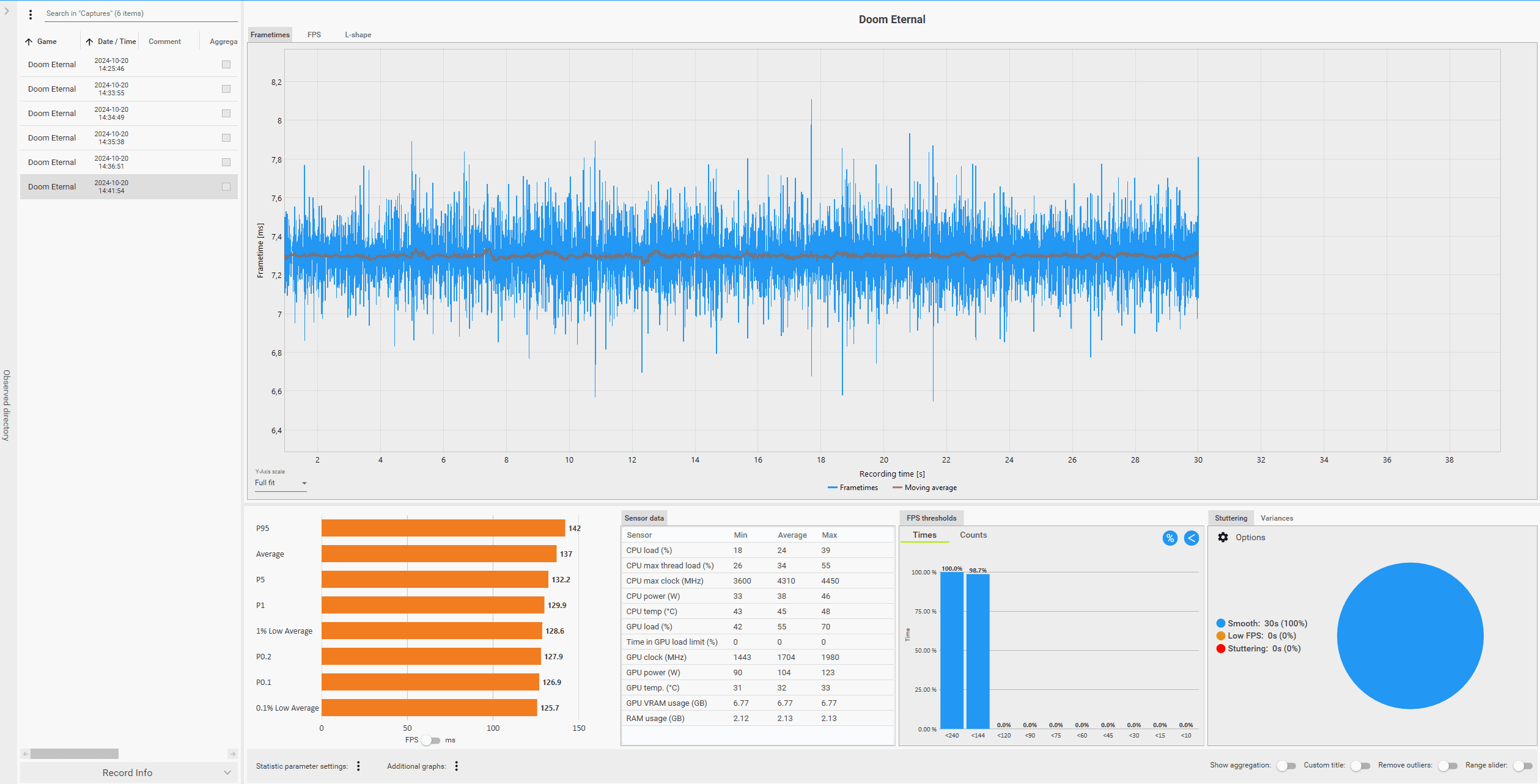
Task: Select the Sensor data tab
Action: pos(644,518)
